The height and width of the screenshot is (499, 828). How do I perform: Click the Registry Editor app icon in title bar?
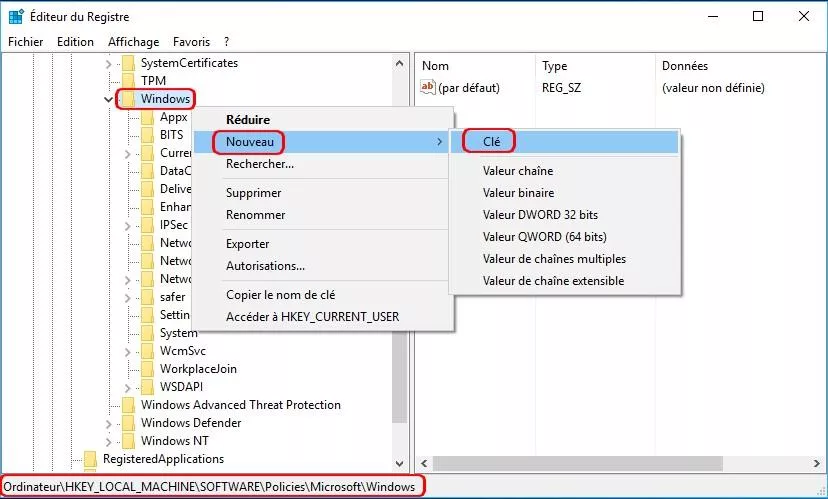[16, 16]
